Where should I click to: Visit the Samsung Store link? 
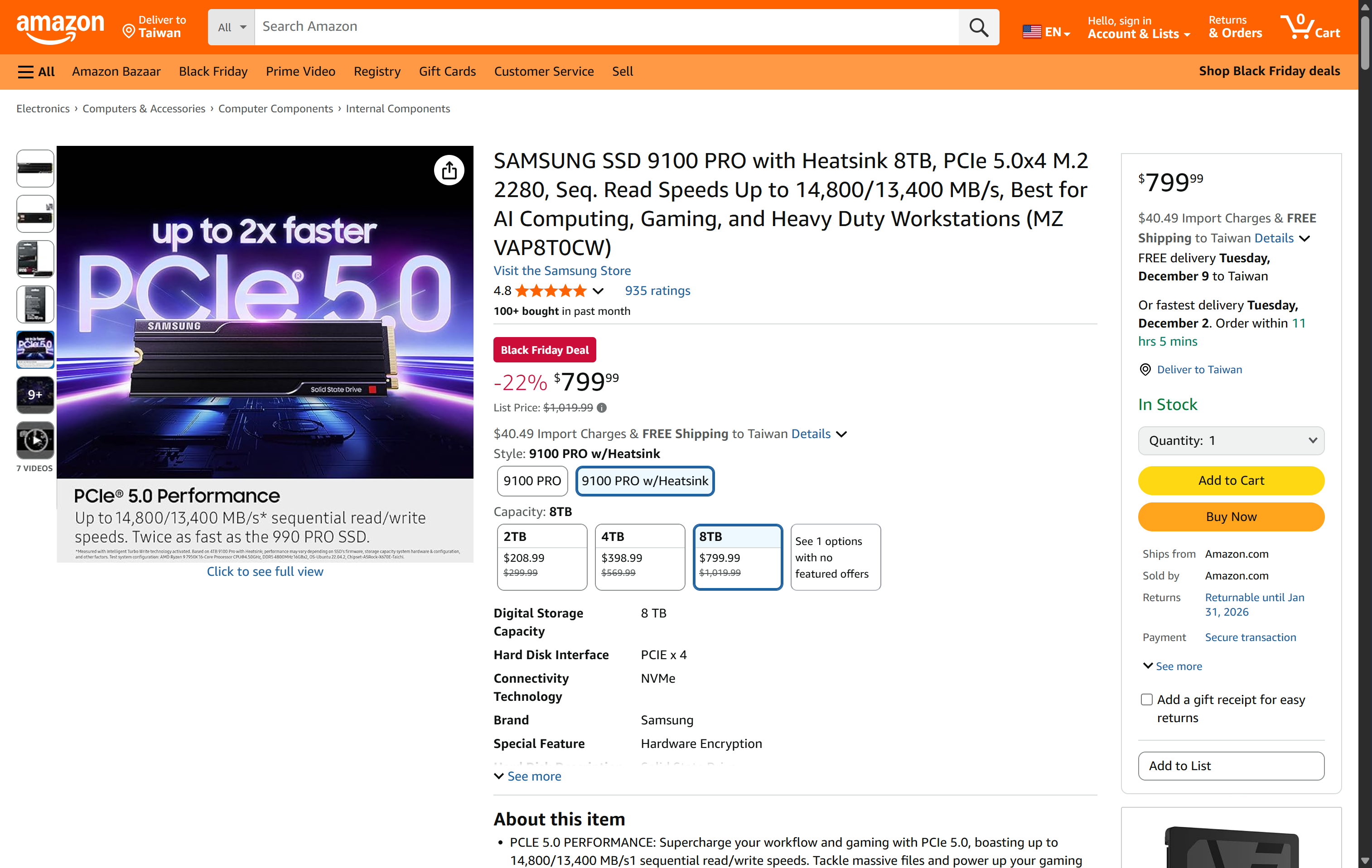562,270
